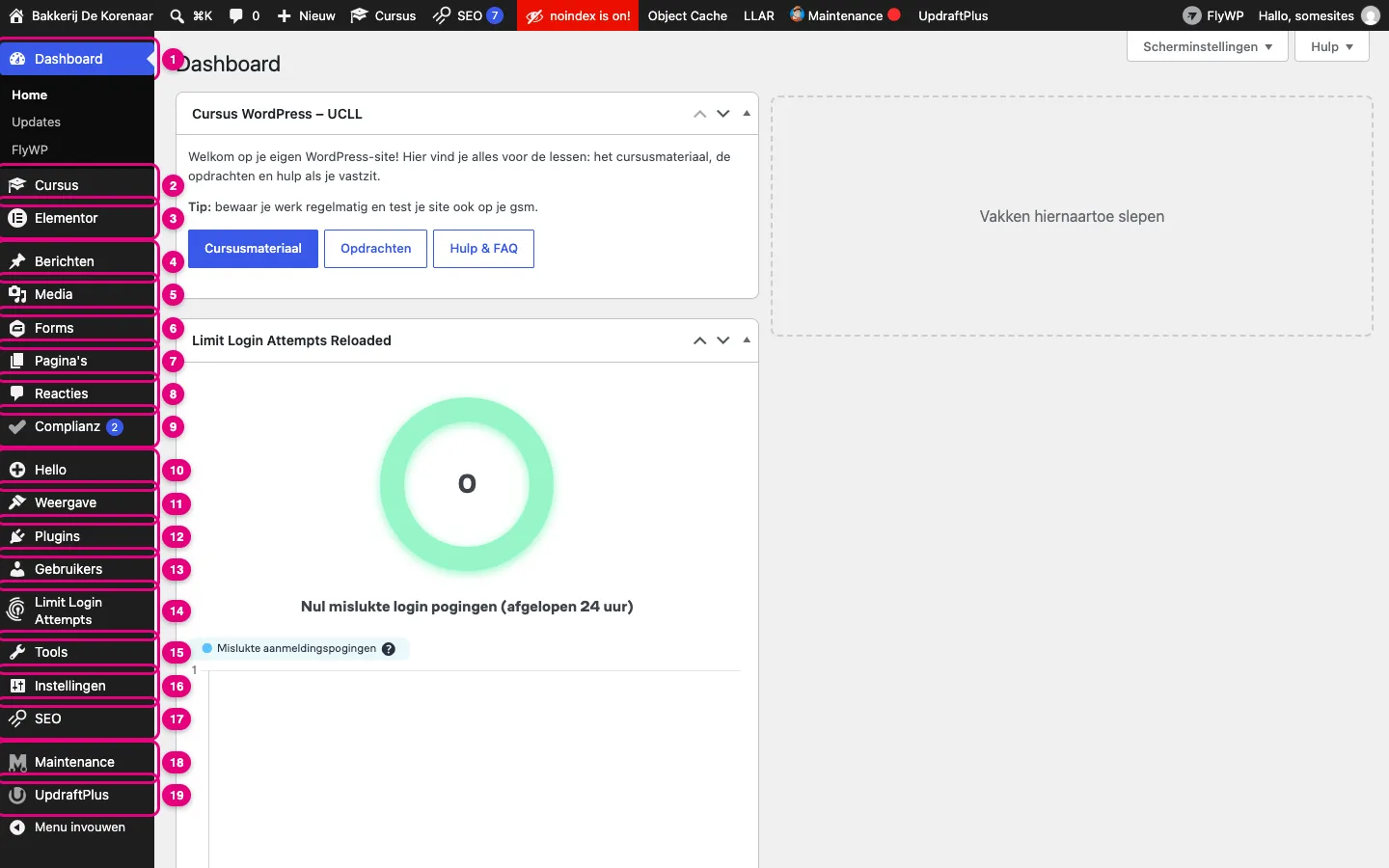This screenshot has height=868, width=1389.
Task: Click the help question mark beside Mislukte aanmeldingspogingen
Action: pos(389,649)
